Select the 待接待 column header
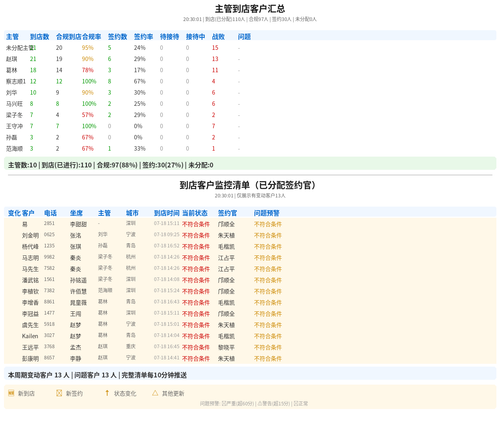 click(x=169, y=37)
